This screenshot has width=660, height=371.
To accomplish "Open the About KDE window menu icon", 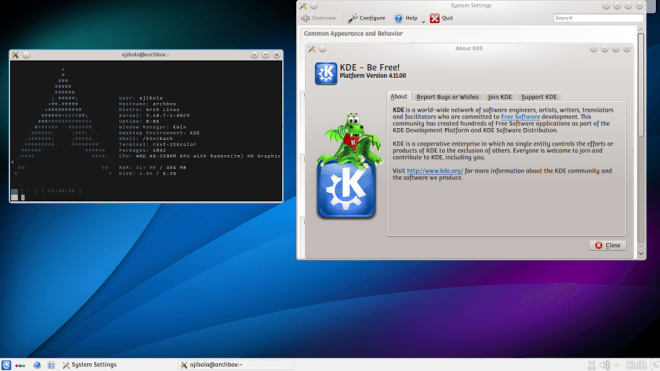I will tap(311, 49).
